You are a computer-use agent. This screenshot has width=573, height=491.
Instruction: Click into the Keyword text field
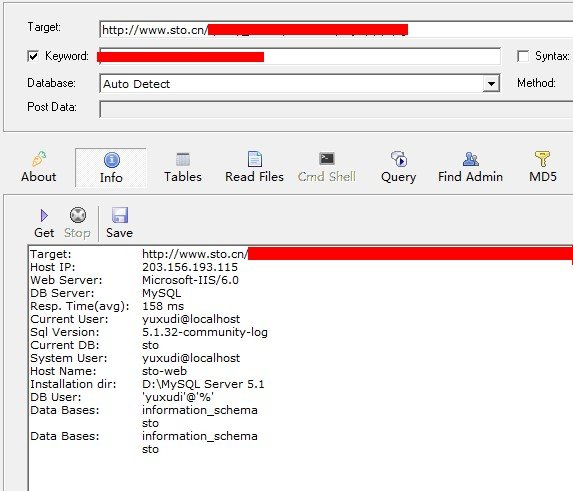[300, 56]
